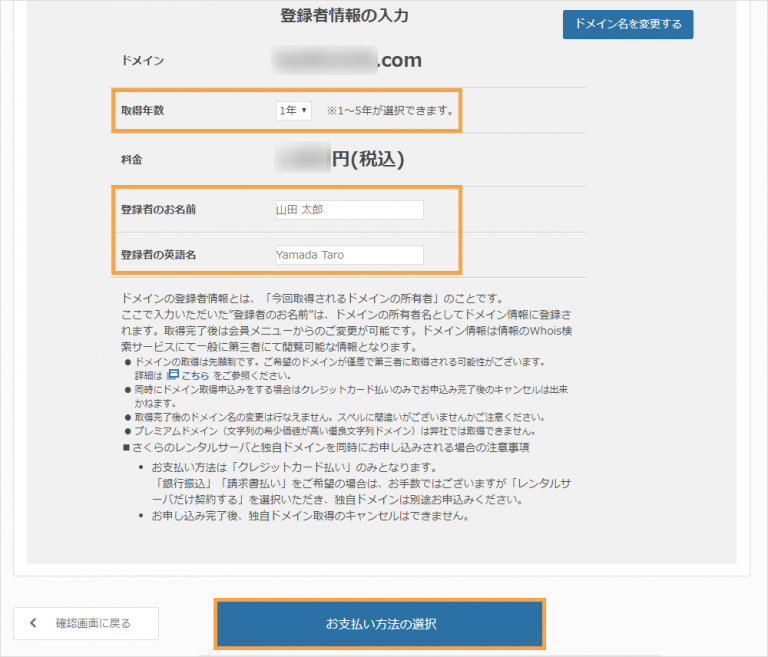Open the こちら details link

click(x=195, y=374)
